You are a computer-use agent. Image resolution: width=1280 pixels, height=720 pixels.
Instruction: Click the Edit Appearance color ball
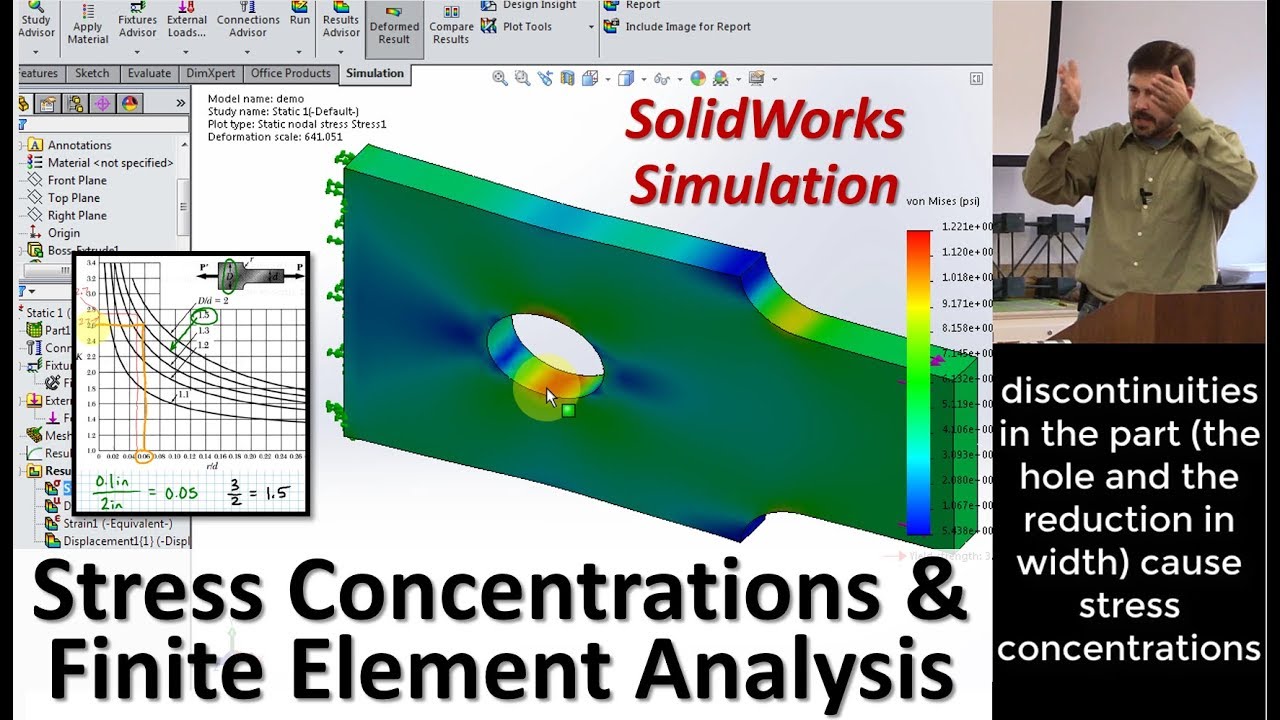coord(698,78)
